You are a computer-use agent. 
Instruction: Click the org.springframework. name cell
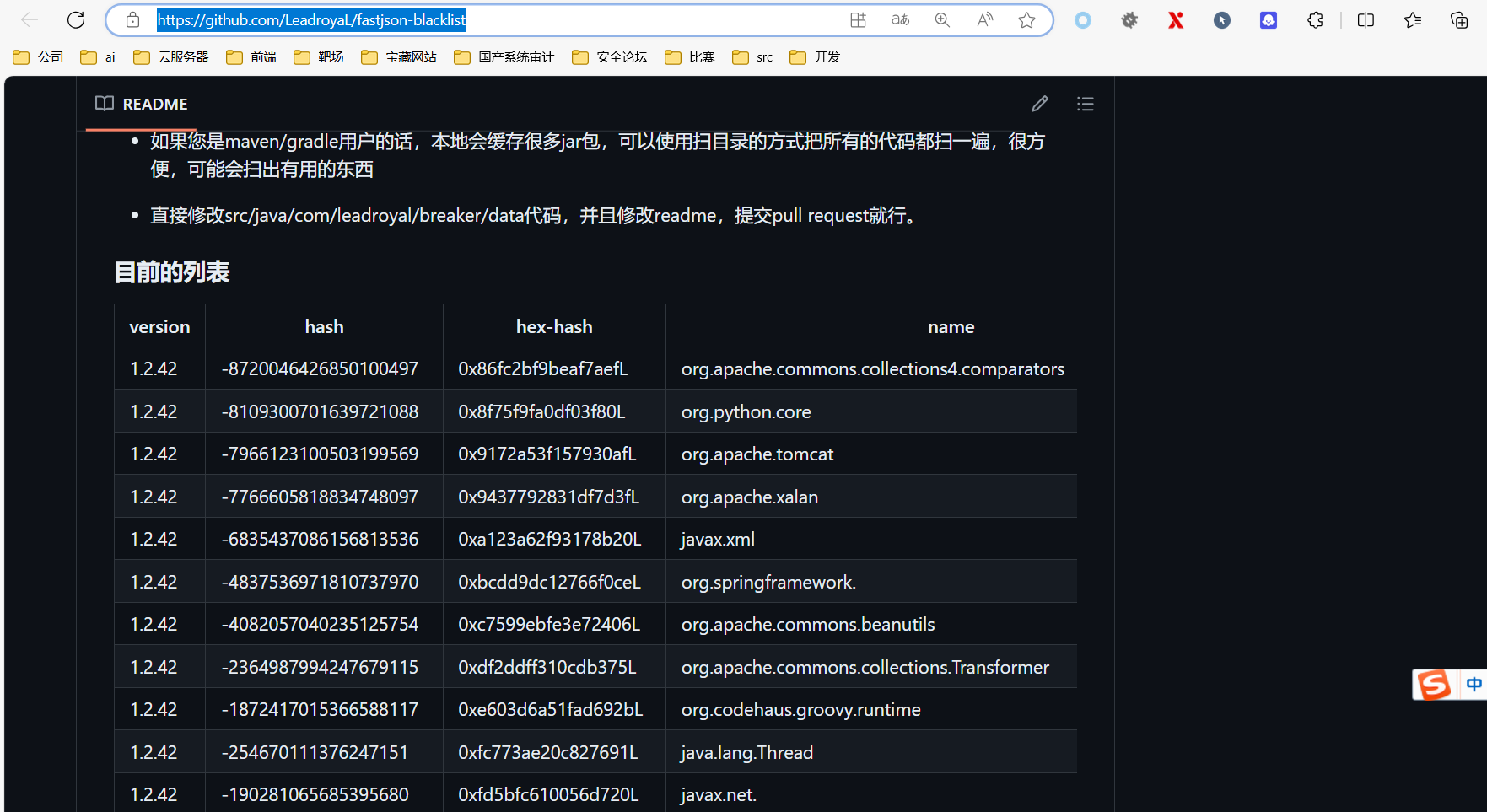871,582
